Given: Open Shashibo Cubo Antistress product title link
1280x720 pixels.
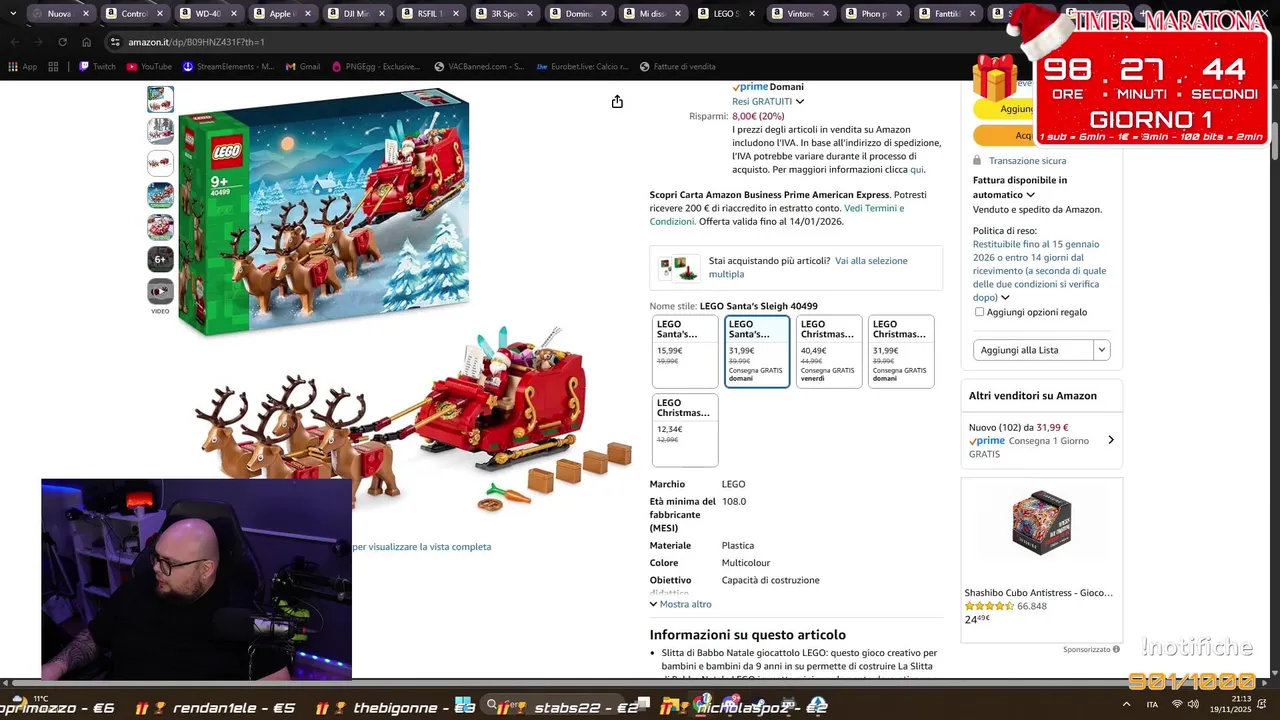Looking at the screenshot, I should coord(1038,593).
